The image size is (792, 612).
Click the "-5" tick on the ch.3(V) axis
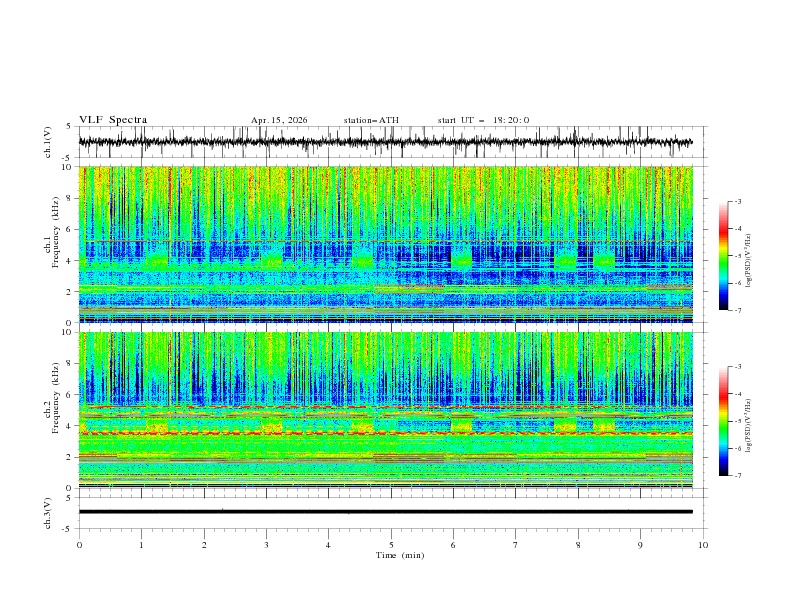coord(67,529)
